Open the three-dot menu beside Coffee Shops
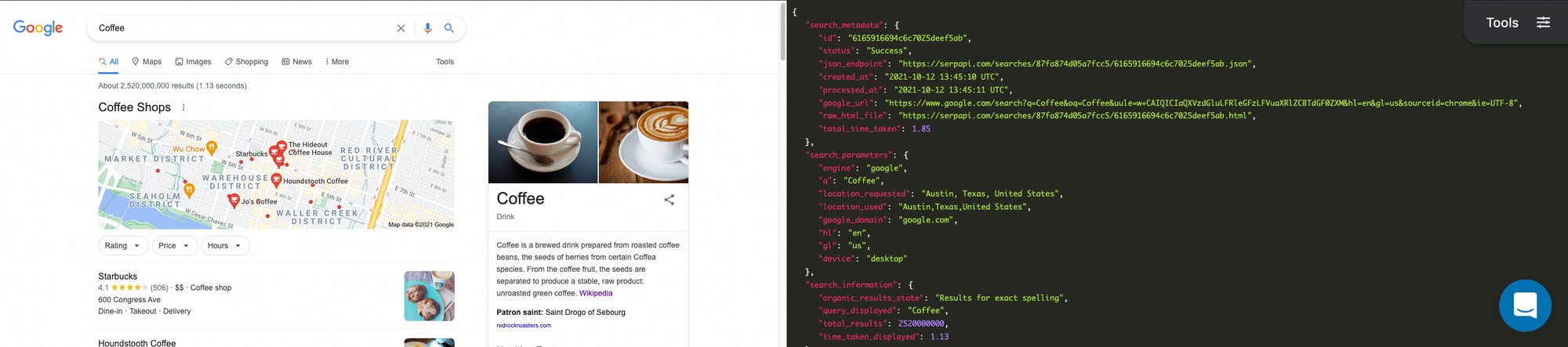Image resolution: width=1568 pixels, height=347 pixels. pos(183,107)
